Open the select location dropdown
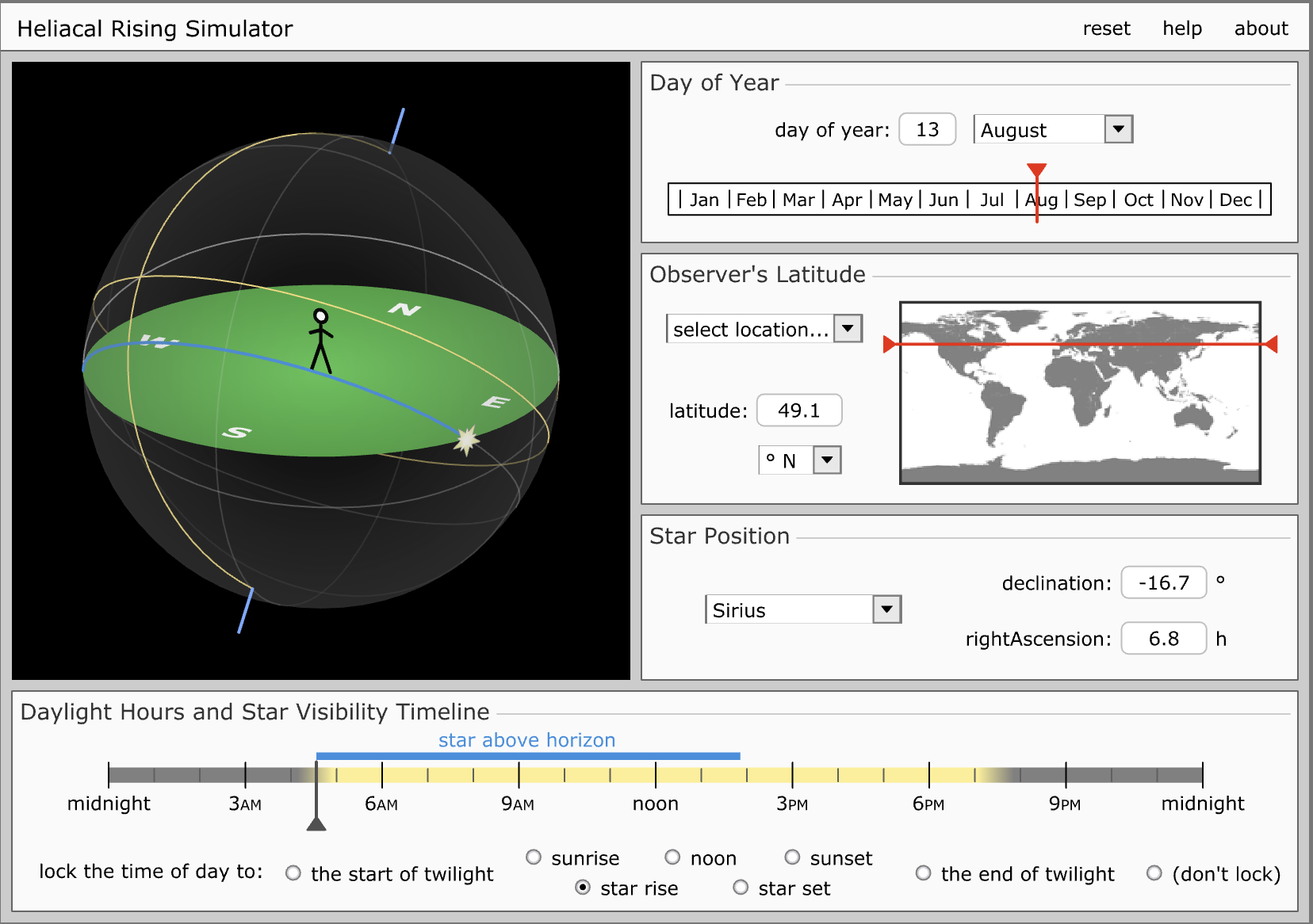This screenshot has width=1313, height=924. tap(764, 328)
